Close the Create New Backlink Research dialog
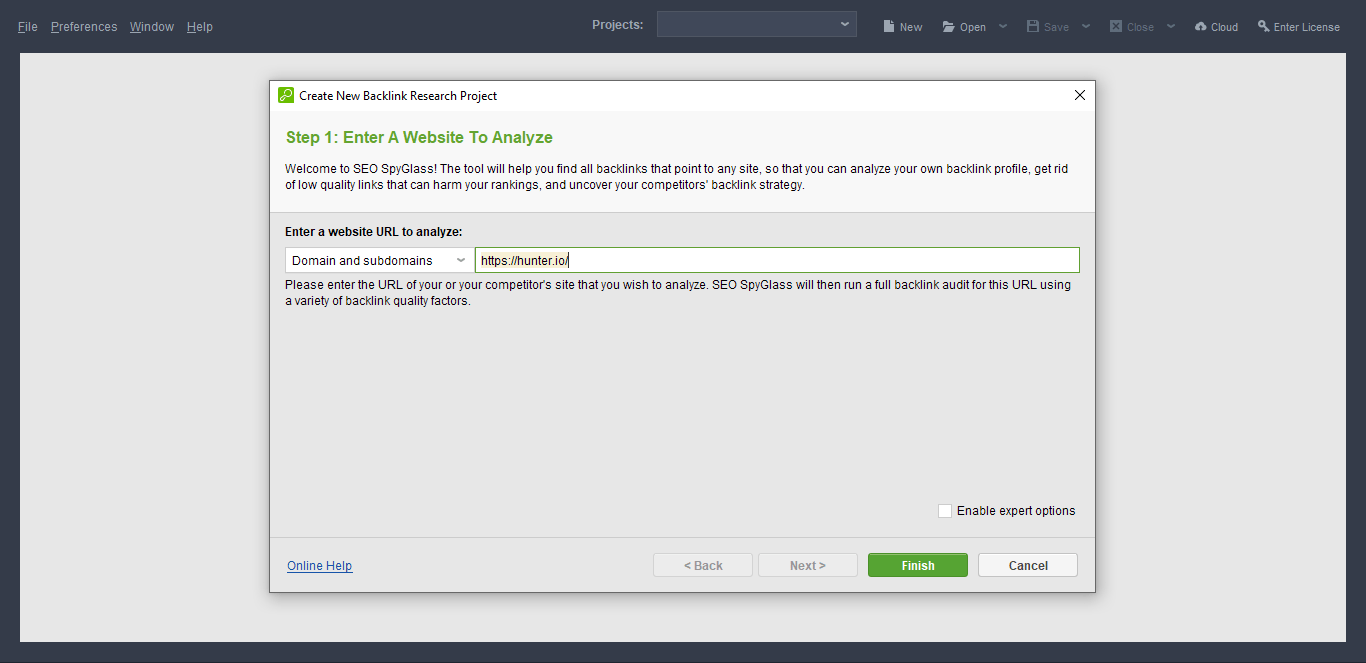This screenshot has width=1366, height=663. click(1079, 95)
